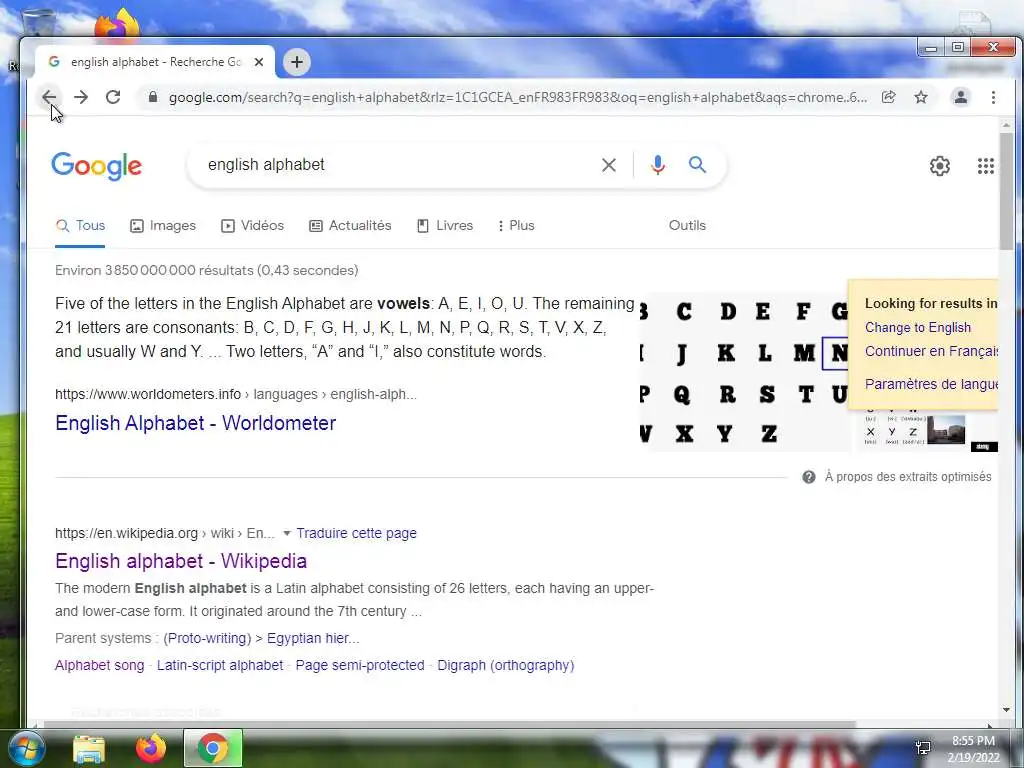Click the scrollbar up arrow
The image size is (1024, 768).
coord(1006,125)
